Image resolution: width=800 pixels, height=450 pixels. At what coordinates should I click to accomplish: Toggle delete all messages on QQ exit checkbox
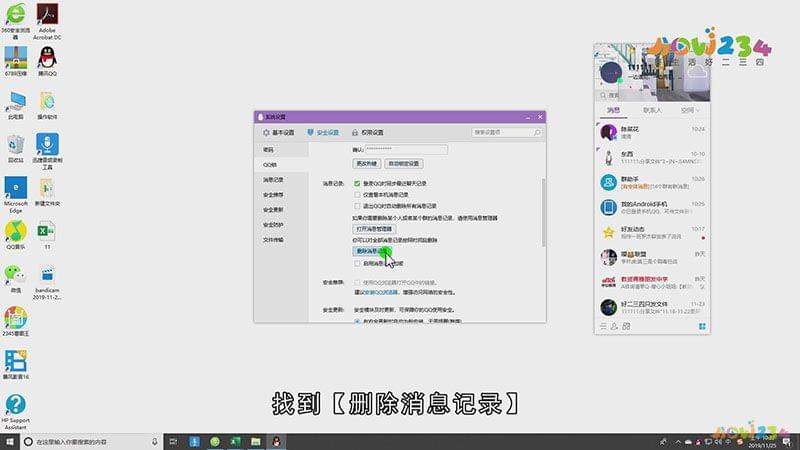click(x=357, y=206)
